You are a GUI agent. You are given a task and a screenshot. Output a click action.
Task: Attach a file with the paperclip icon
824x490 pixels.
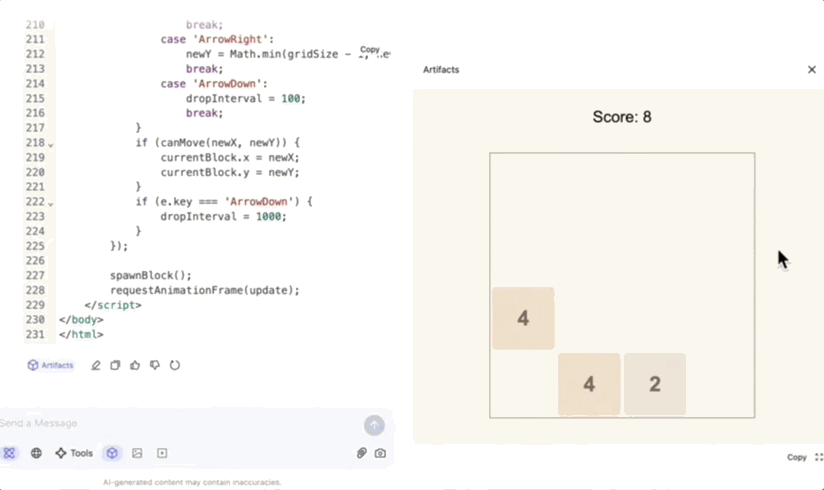click(x=361, y=453)
